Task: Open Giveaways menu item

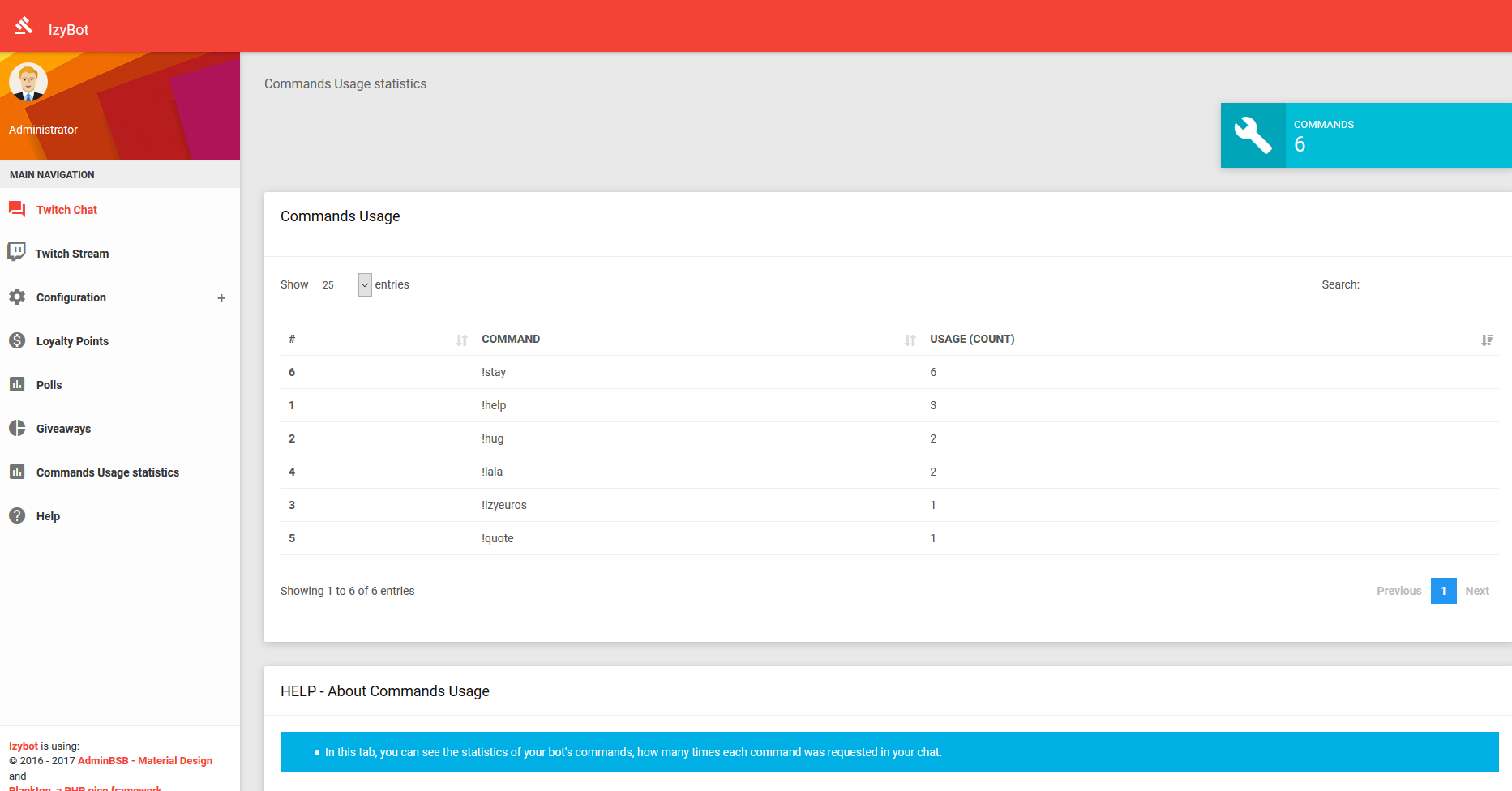Action: coord(63,429)
